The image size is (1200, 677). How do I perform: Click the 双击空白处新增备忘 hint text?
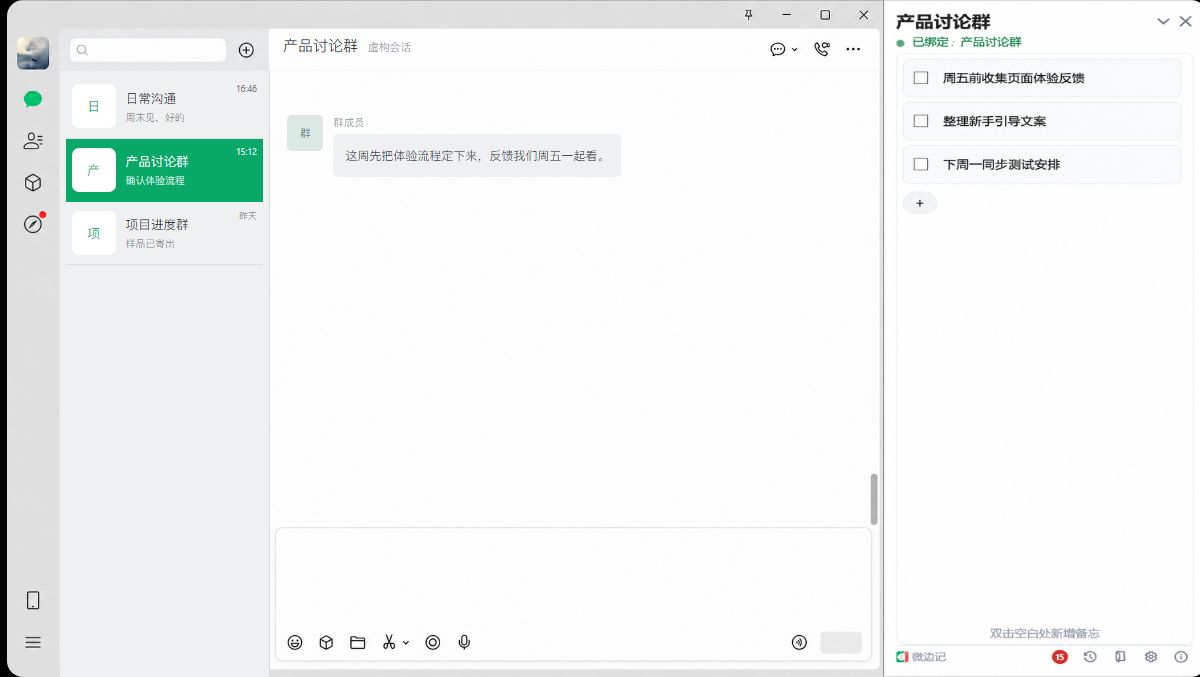1045,633
